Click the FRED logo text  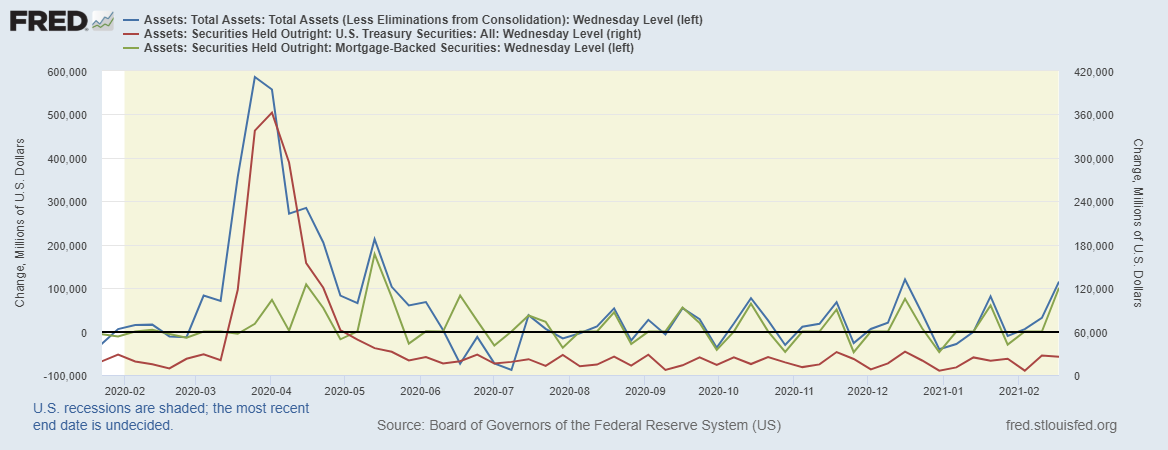[47, 20]
